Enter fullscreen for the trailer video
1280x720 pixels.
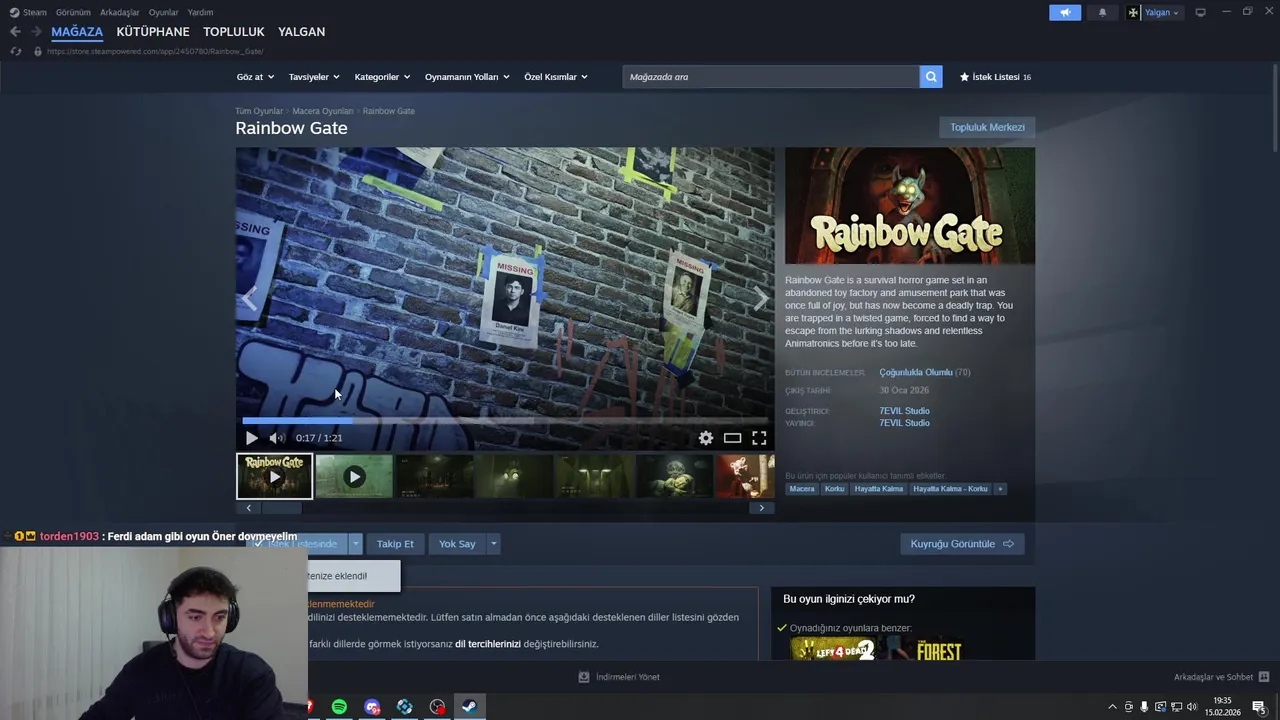pyautogui.click(x=759, y=438)
